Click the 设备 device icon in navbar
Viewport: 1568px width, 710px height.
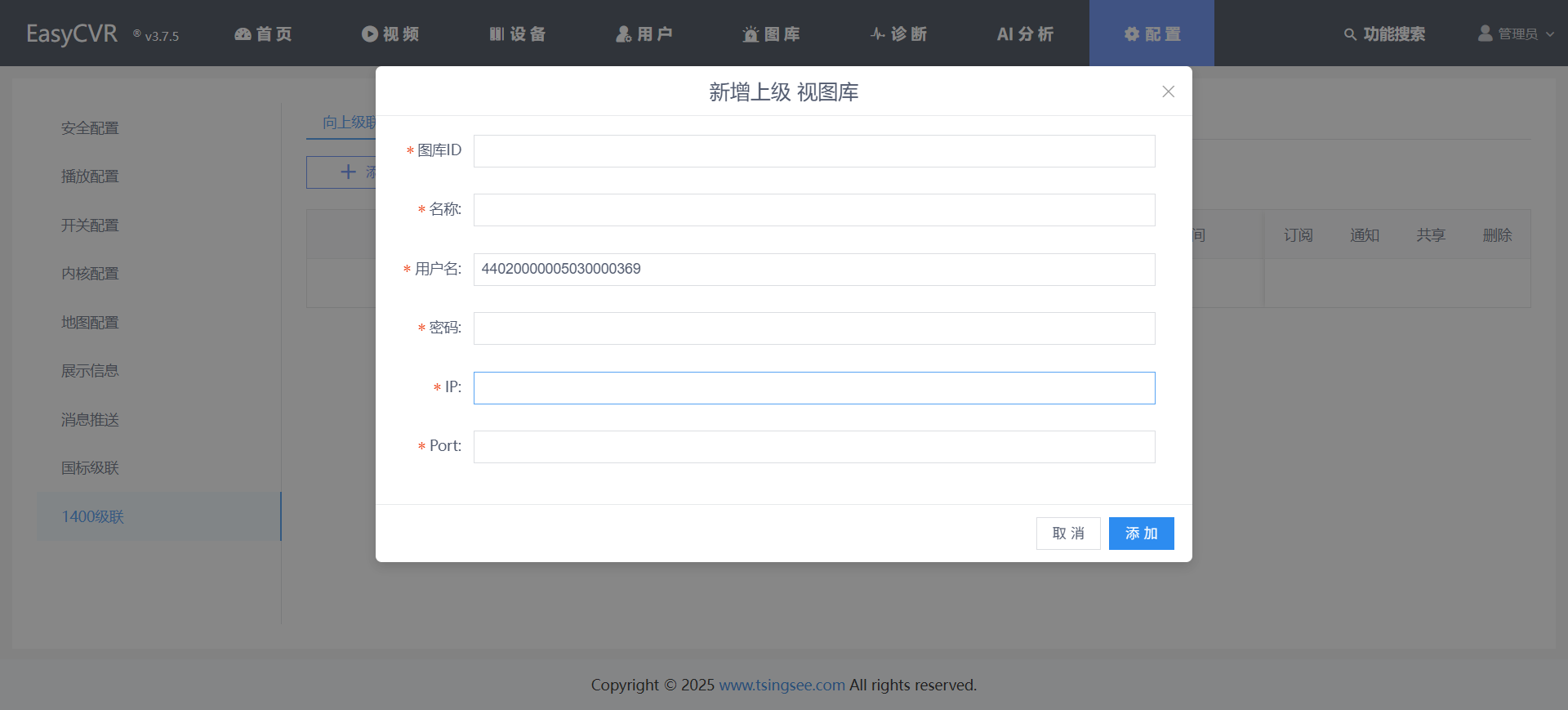[497, 34]
